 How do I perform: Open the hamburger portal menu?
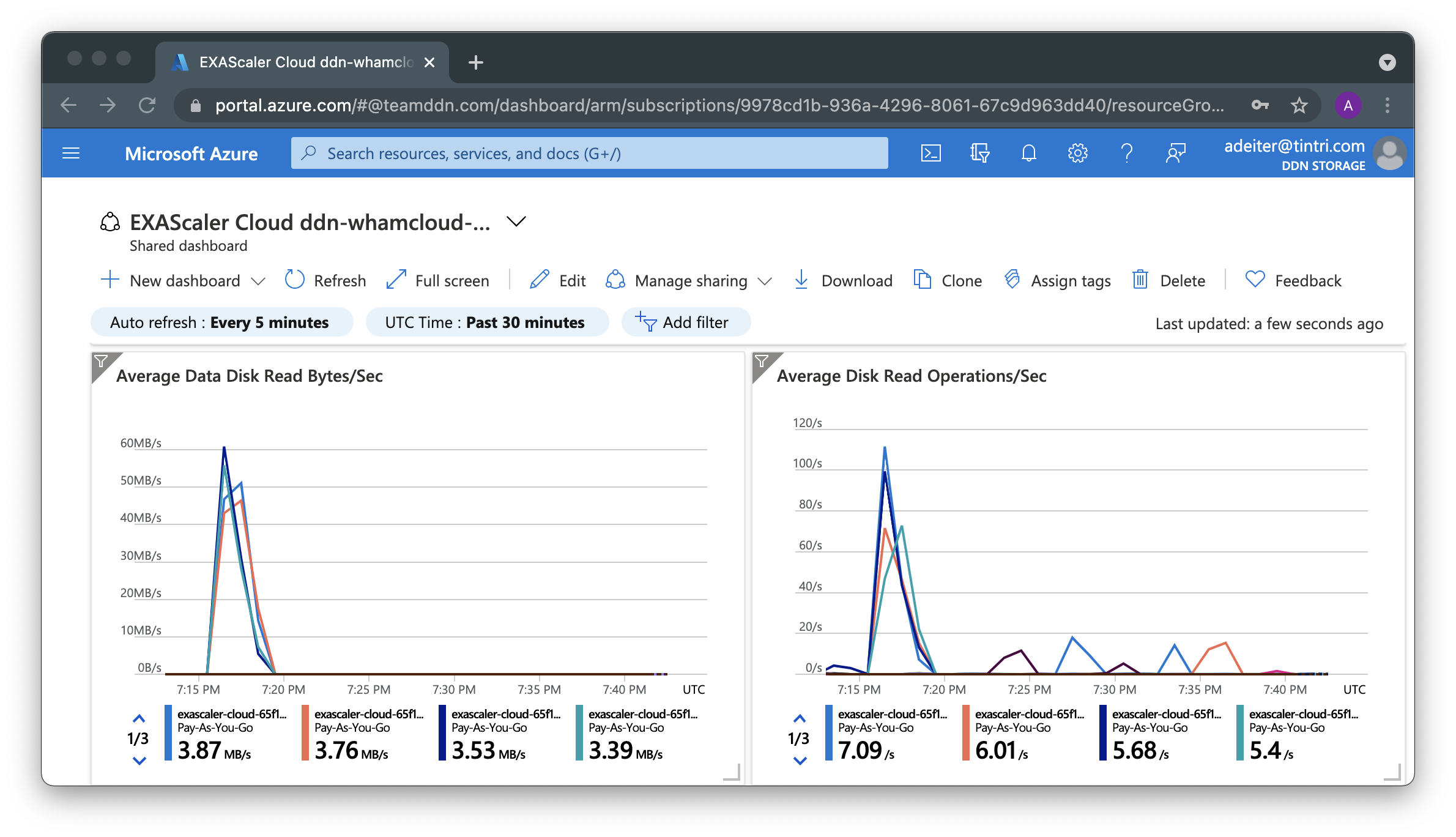pyautogui.click(x=71, y=153)
